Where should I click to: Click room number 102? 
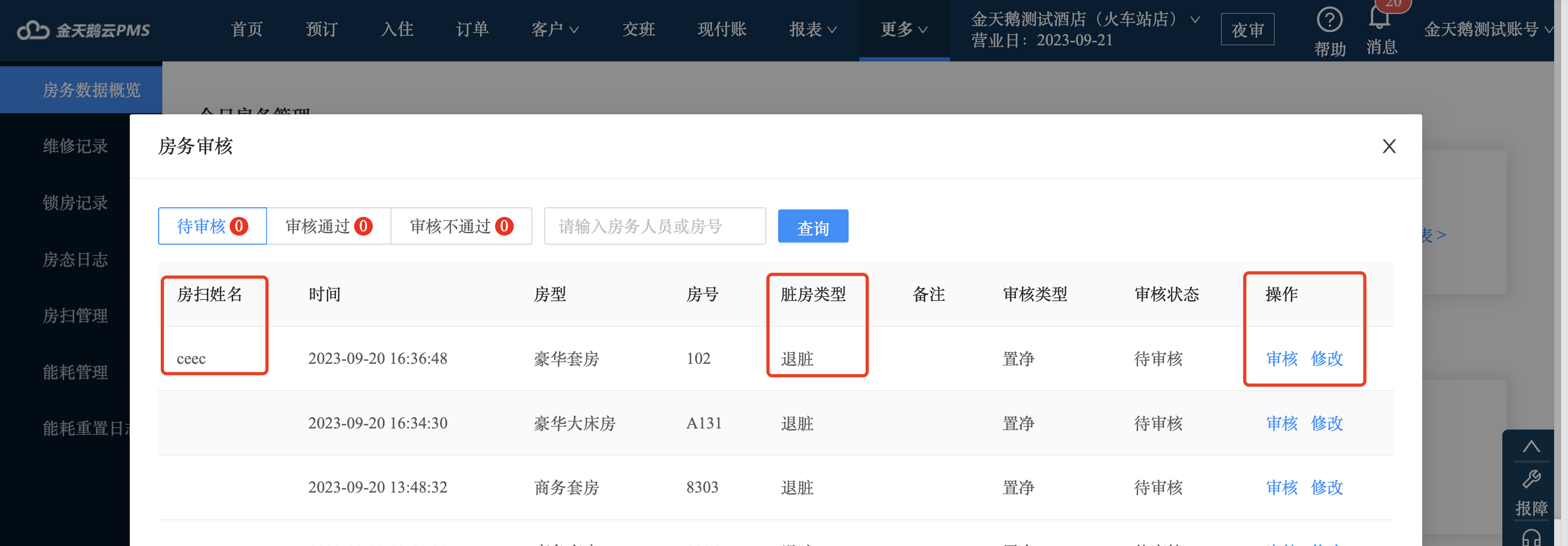pos(698,358)
